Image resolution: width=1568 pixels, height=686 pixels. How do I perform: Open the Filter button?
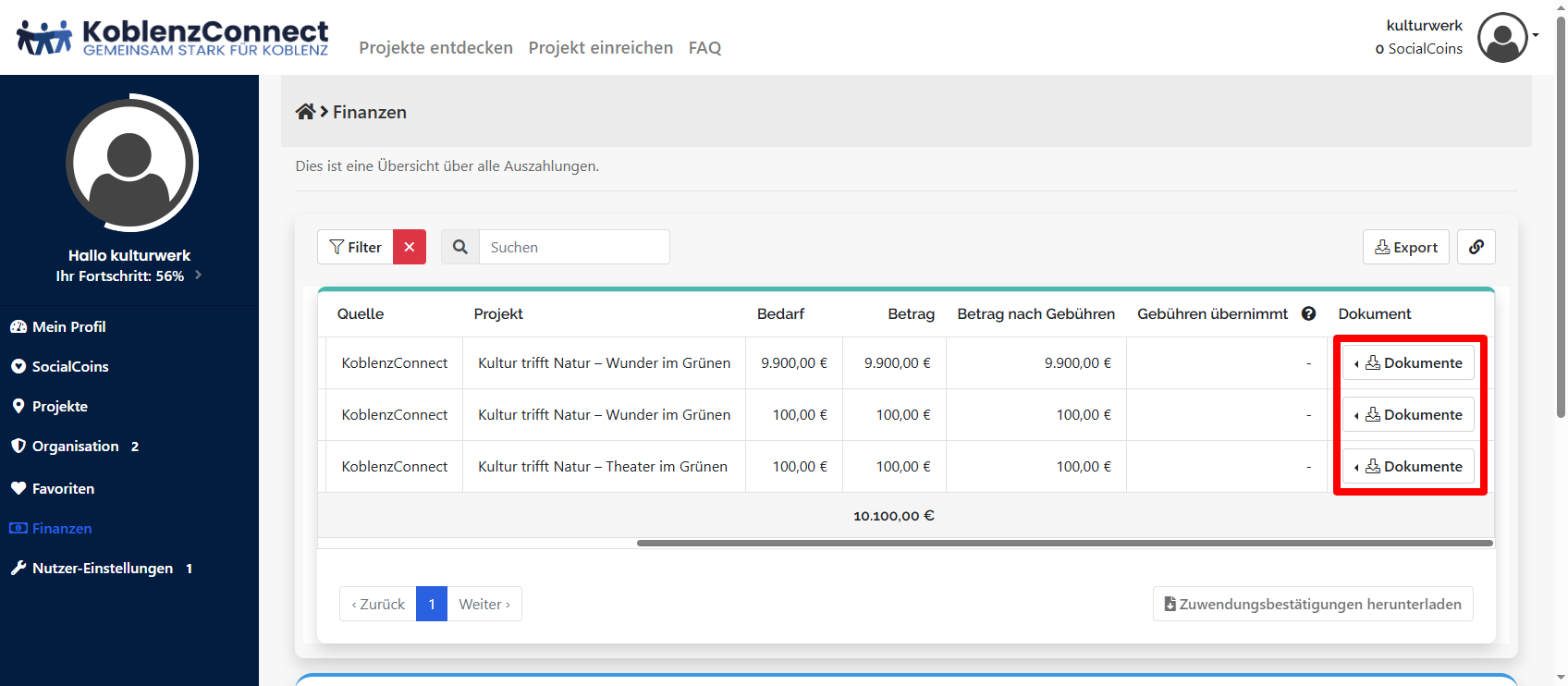pyautogui.click(x=356, y=247)
